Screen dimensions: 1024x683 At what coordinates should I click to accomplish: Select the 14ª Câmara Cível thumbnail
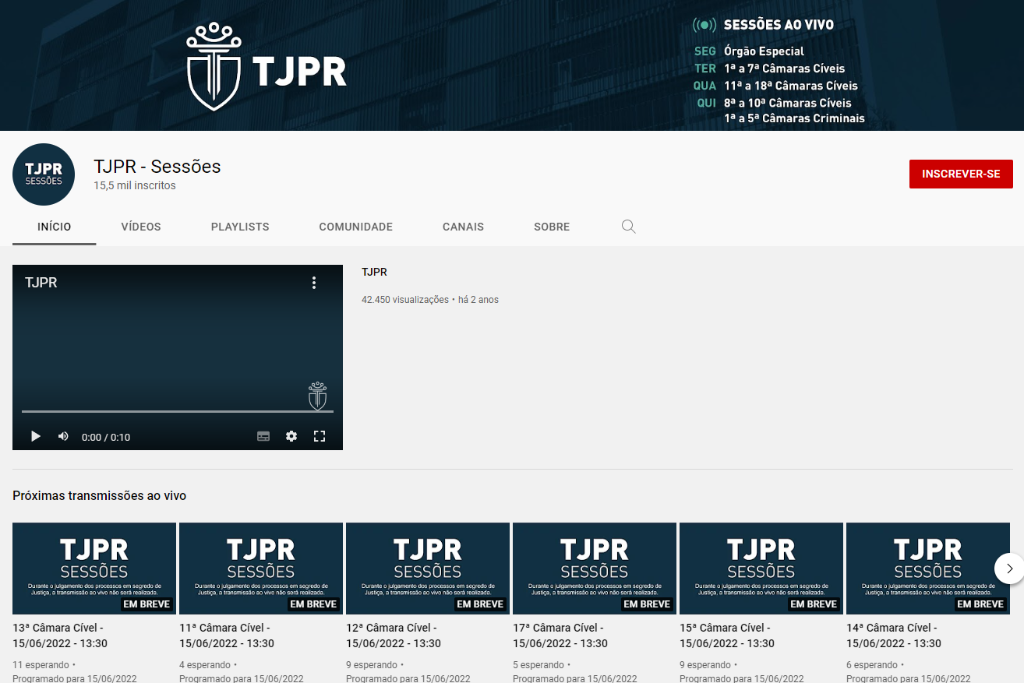coord(928,568)
